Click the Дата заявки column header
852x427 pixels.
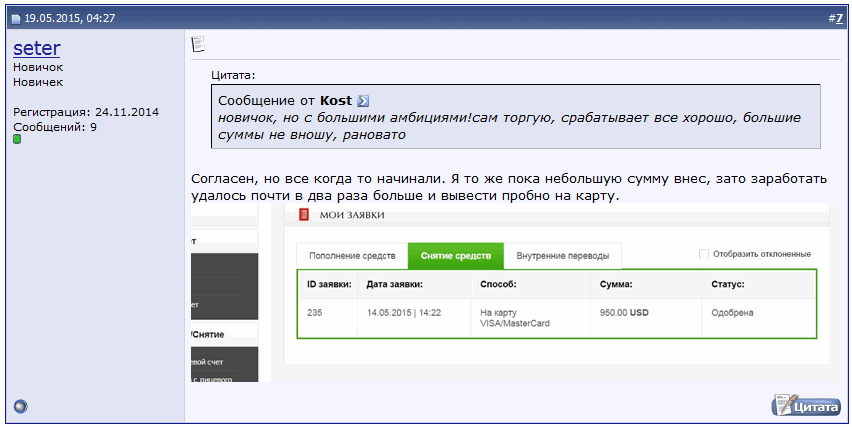(394, 284)
